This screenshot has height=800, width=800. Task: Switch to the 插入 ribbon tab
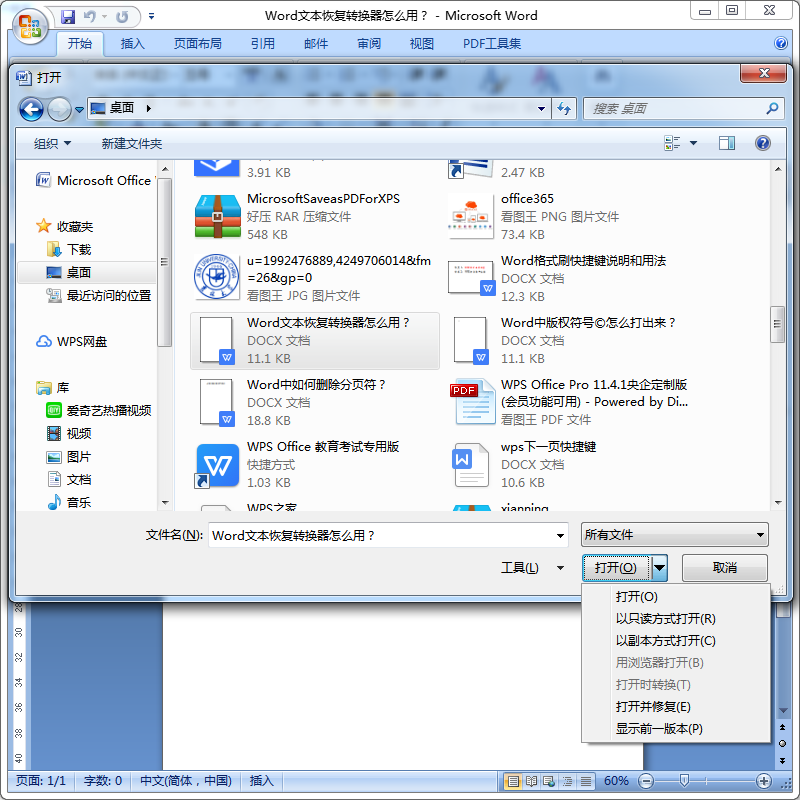click(x=133, y=43)
